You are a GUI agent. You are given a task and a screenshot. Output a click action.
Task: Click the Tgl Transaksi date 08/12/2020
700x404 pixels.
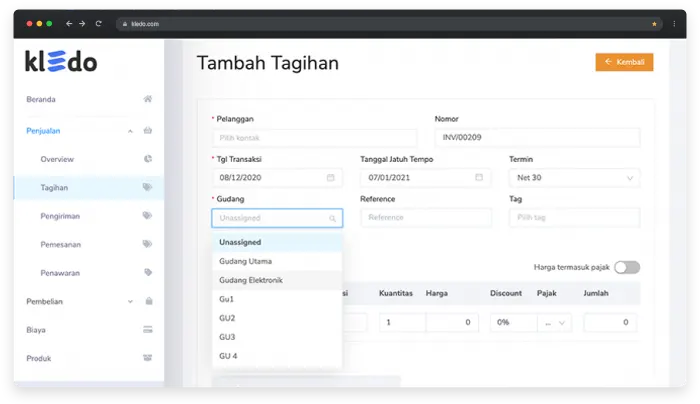coord(277,178)
